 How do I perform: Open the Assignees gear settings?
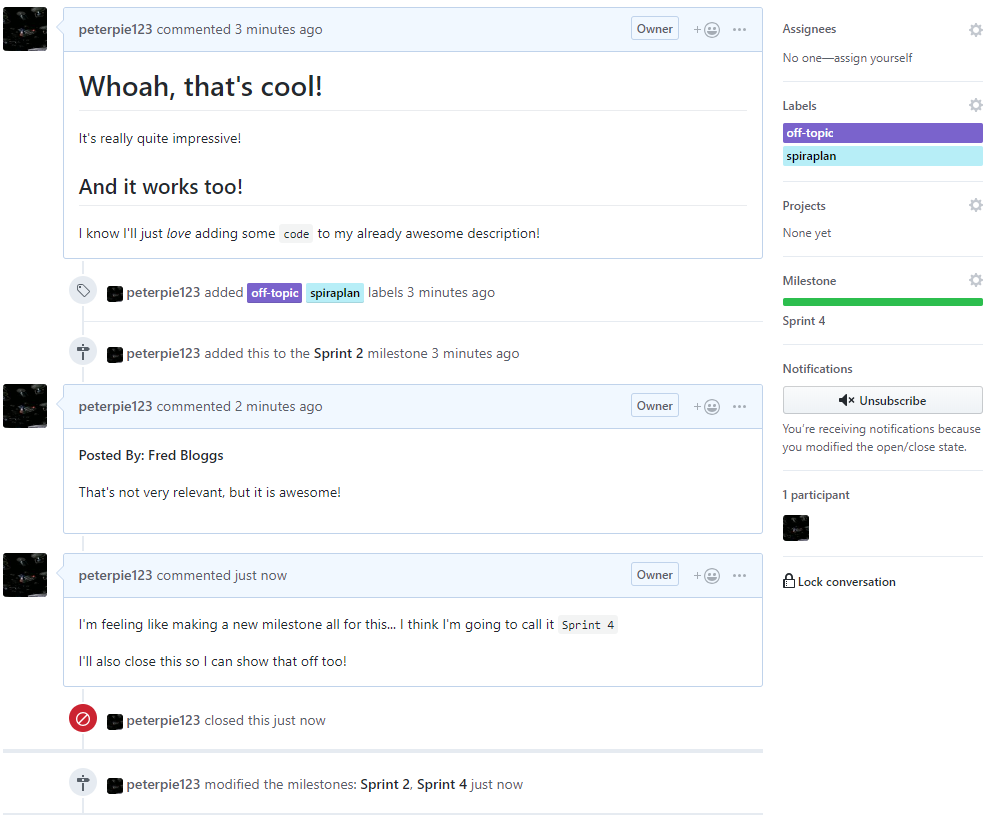975,30
